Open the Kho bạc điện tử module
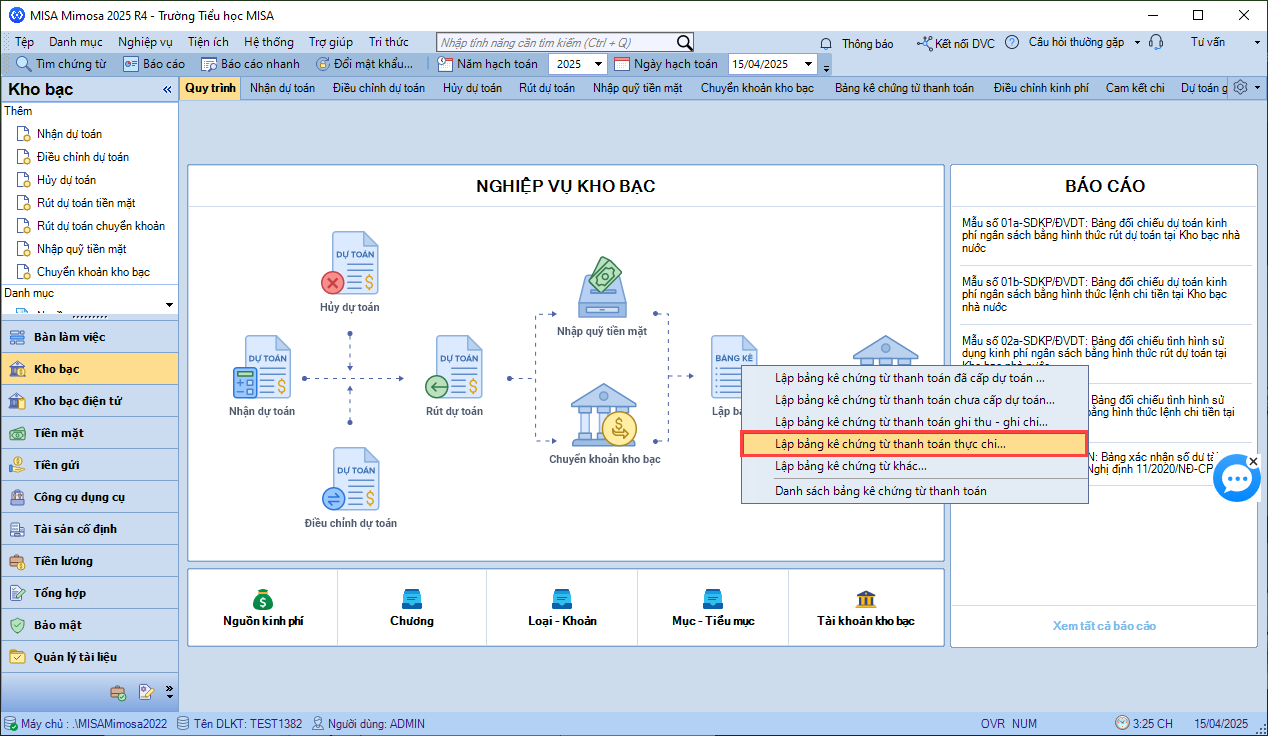 [x=89, y=401]
